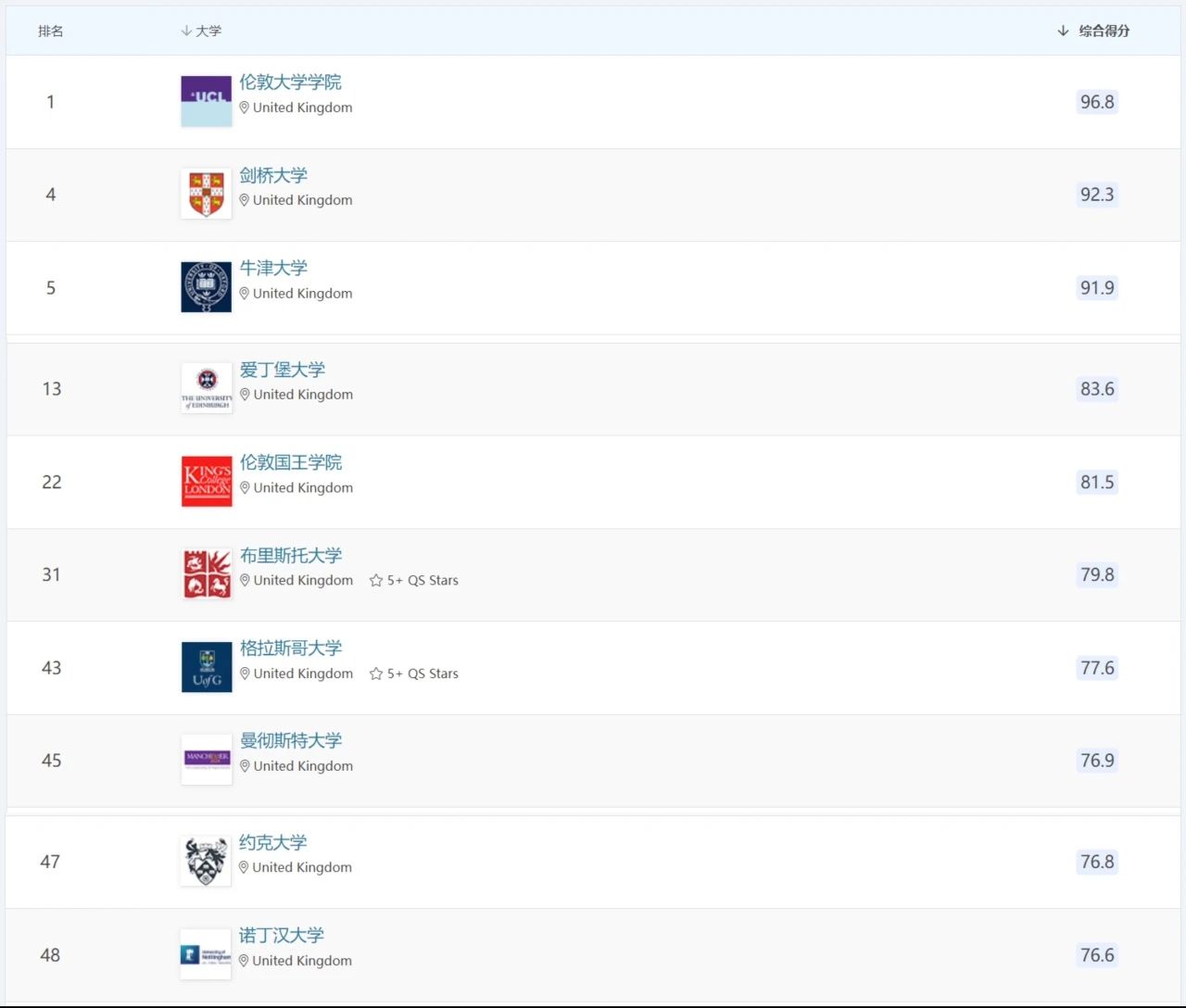This screenshot has width=1186, height=1008.
Task: Click the University of Bristol logo
Action: click(207, 574)
